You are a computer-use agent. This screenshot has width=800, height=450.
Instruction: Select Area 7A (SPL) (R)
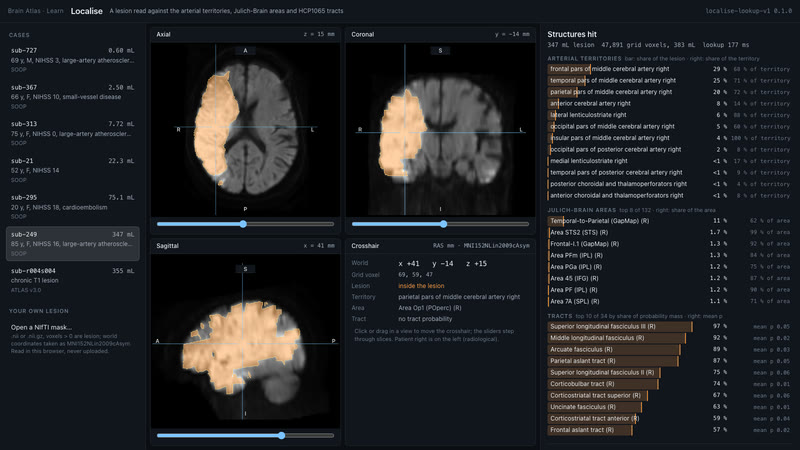pos(668,301)
